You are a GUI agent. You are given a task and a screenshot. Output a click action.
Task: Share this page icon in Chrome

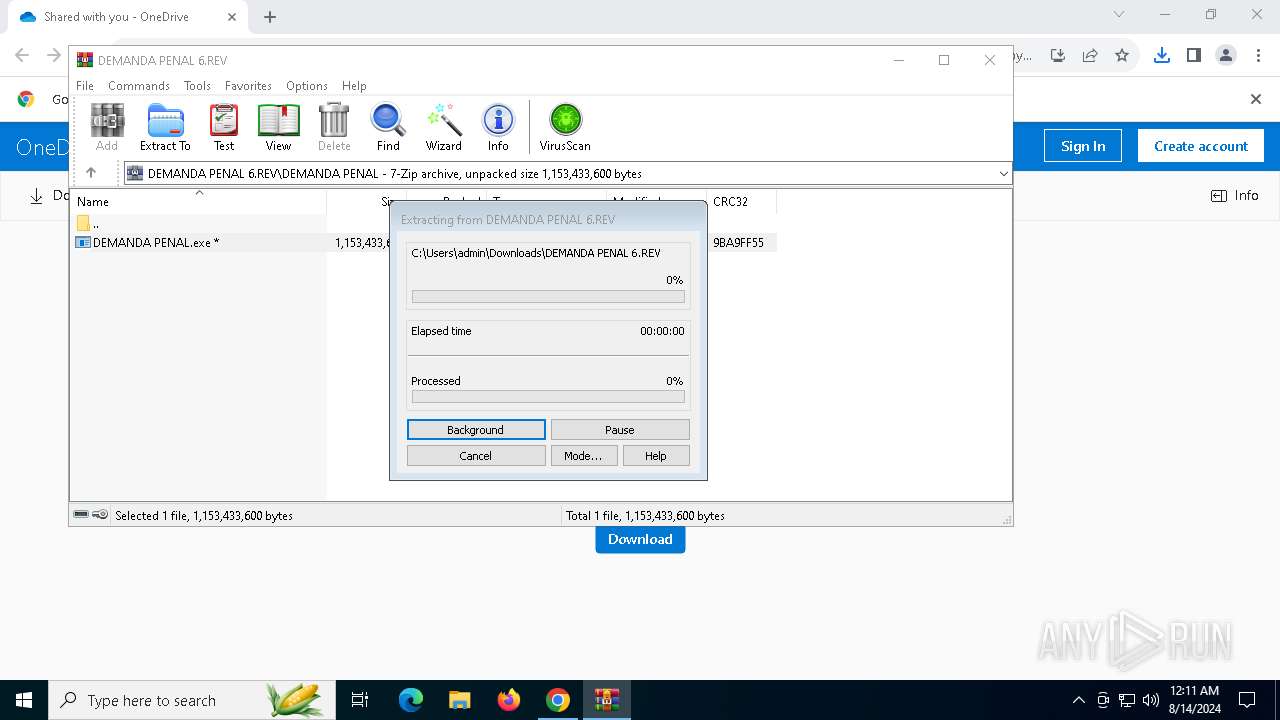tap(1090, 55)
